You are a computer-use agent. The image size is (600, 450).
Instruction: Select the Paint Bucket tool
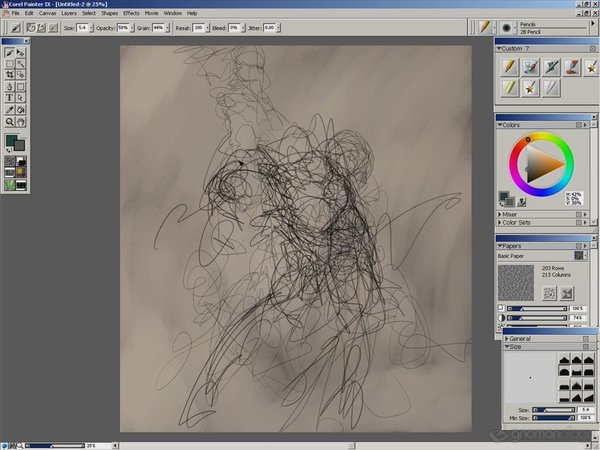tap(21, 109)
